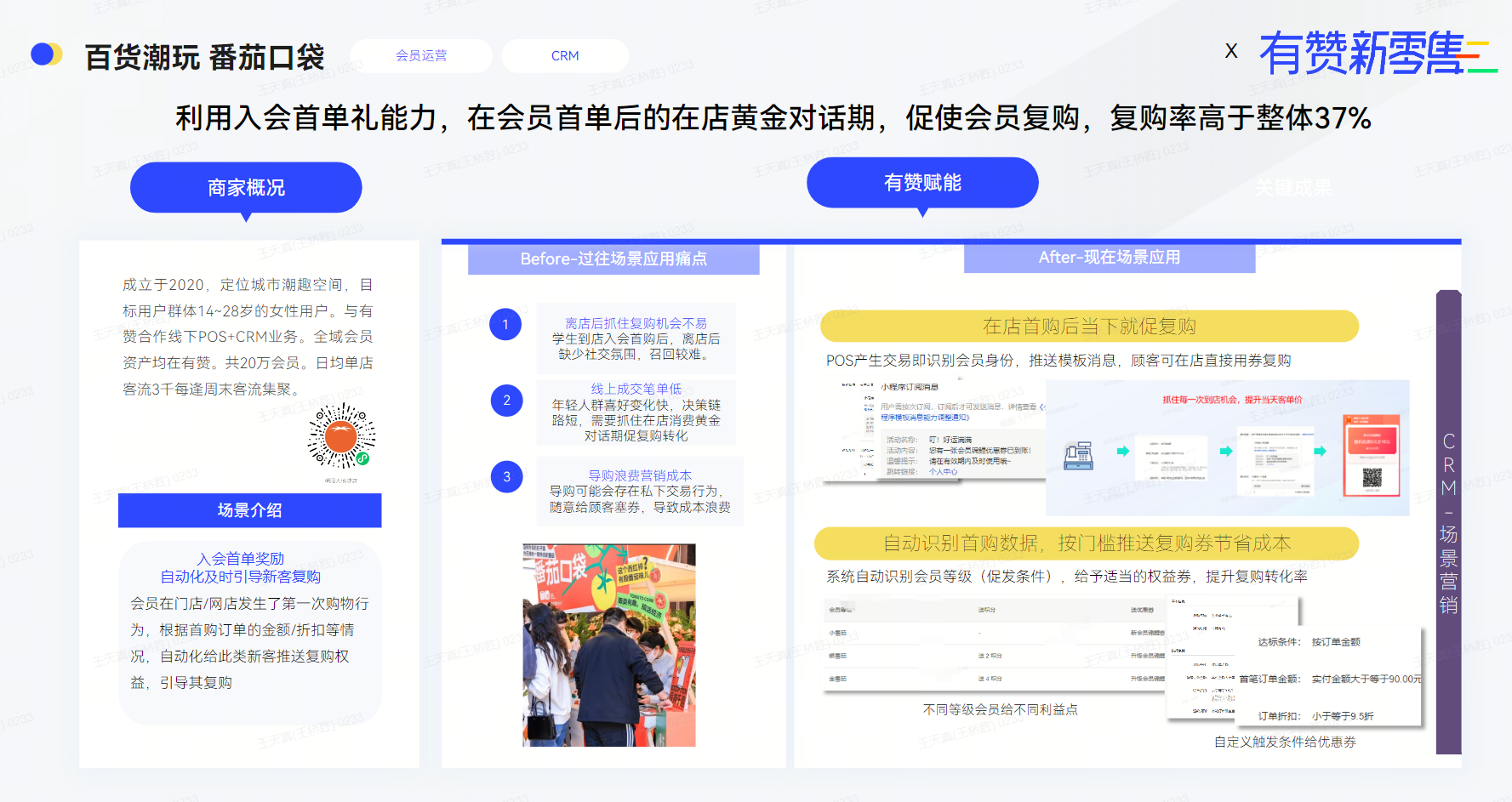1512x802 pixels.
Task: Click 离店后抓住复购机会不易 title
Action: tap(636, 323)
